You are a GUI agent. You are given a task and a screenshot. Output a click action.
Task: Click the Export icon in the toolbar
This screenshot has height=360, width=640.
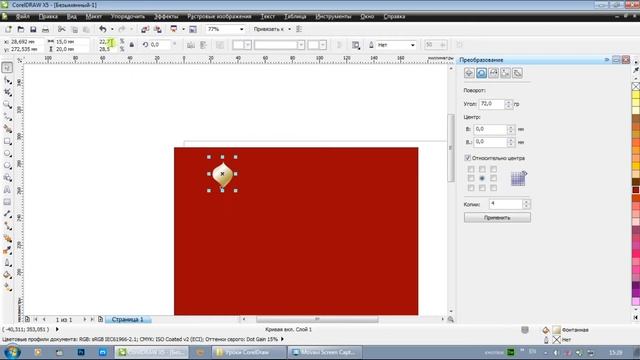click(x=158, y=29)
